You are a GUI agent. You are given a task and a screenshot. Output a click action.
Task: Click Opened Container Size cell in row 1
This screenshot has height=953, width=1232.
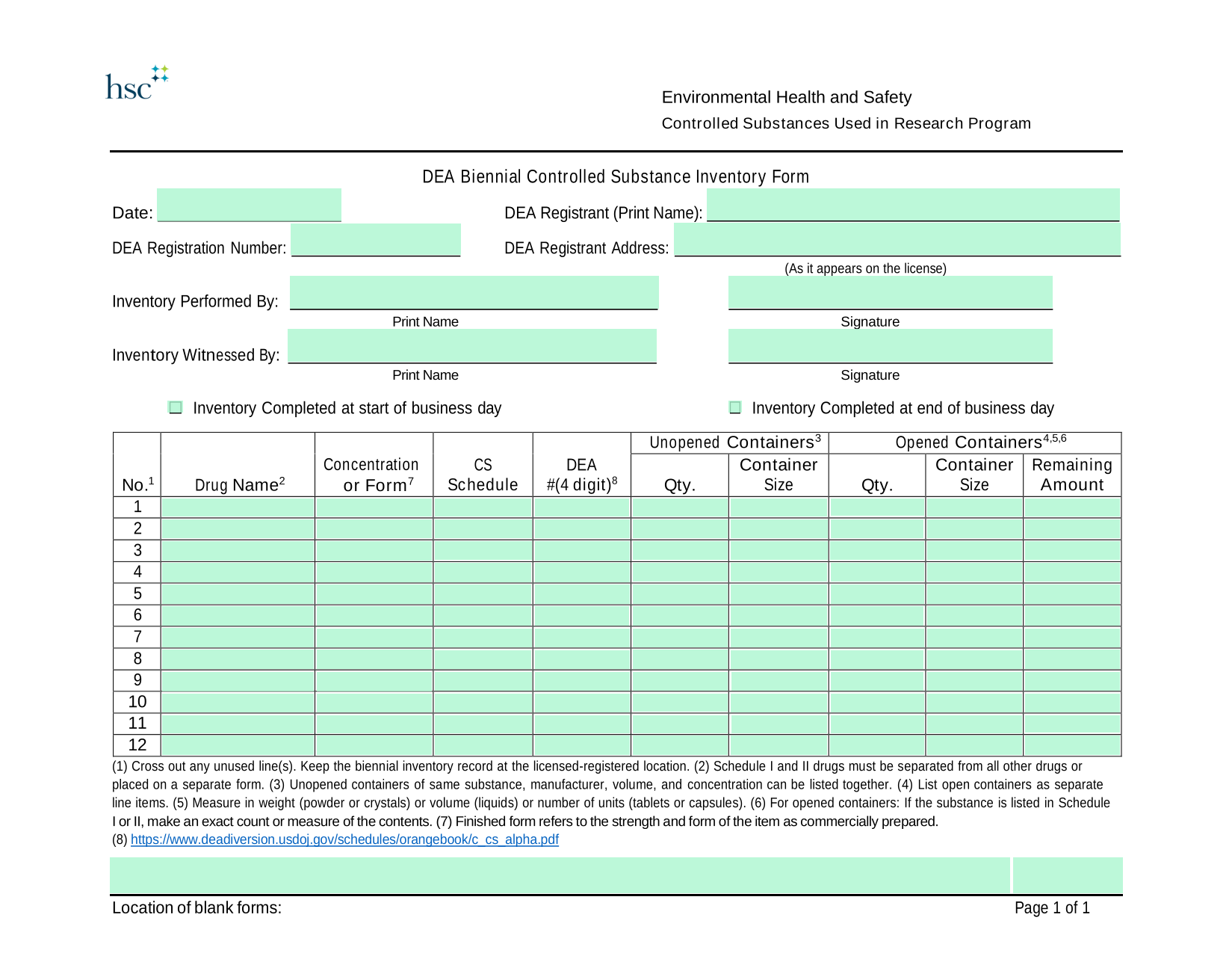coord(974,508)
